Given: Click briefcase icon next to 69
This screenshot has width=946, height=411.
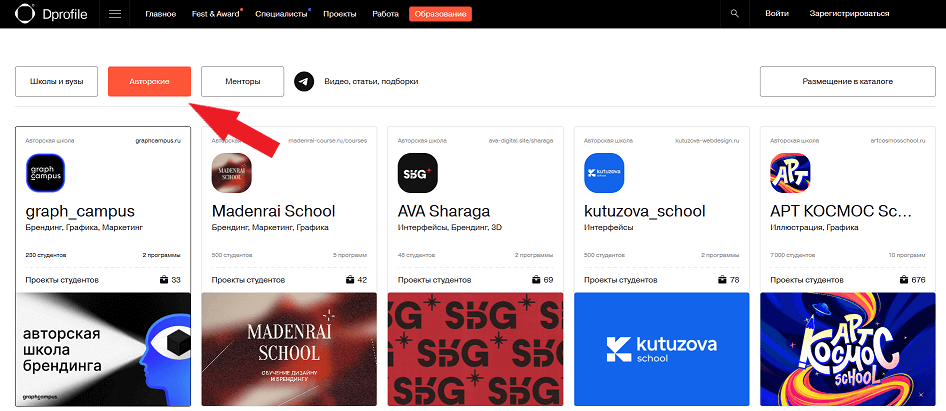Looking at the screenshot, I should [536, 279].
